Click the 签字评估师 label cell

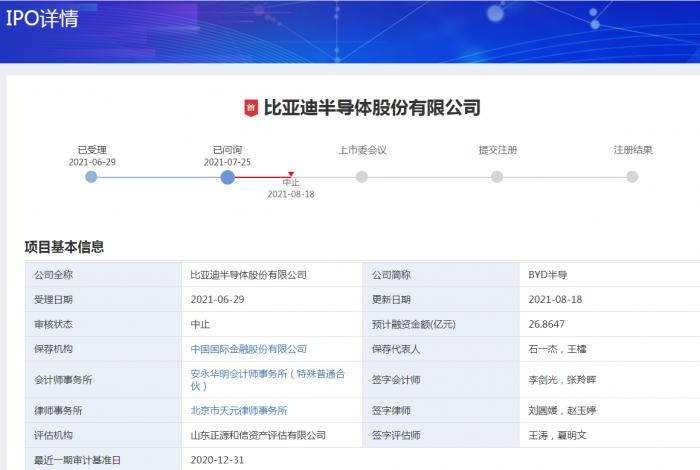441,435
